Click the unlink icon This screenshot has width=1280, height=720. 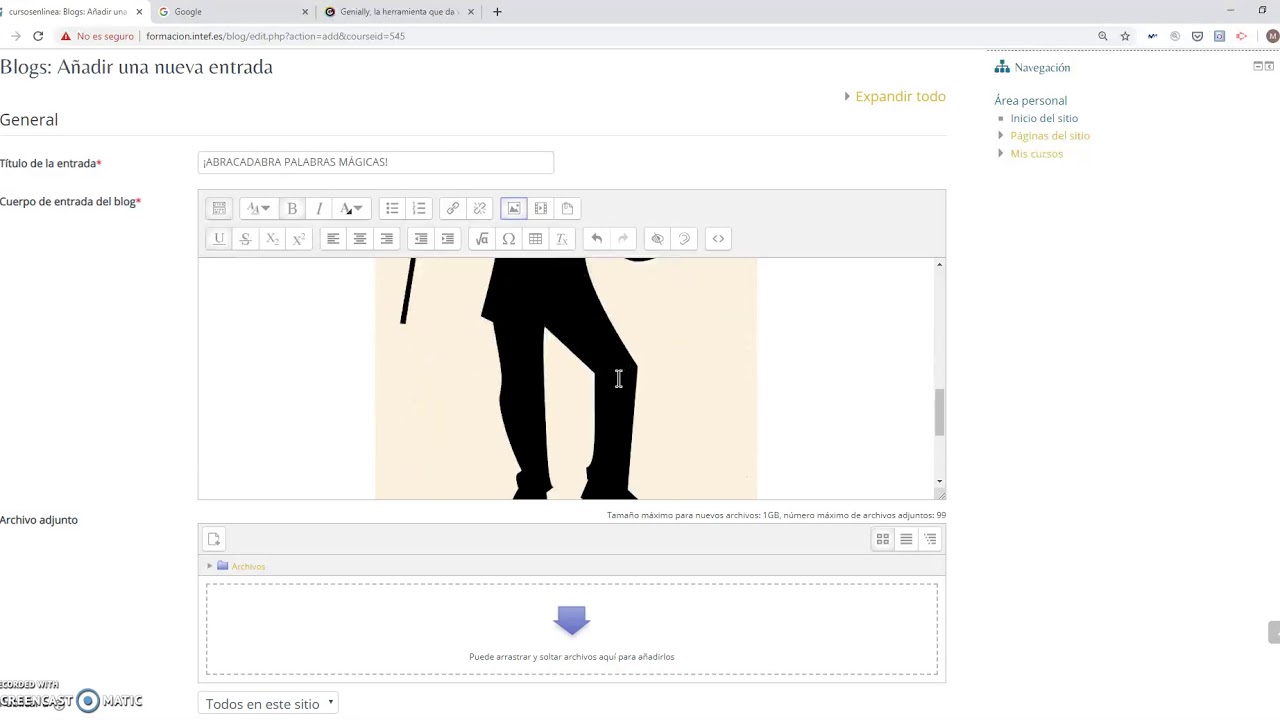point(480,208)
